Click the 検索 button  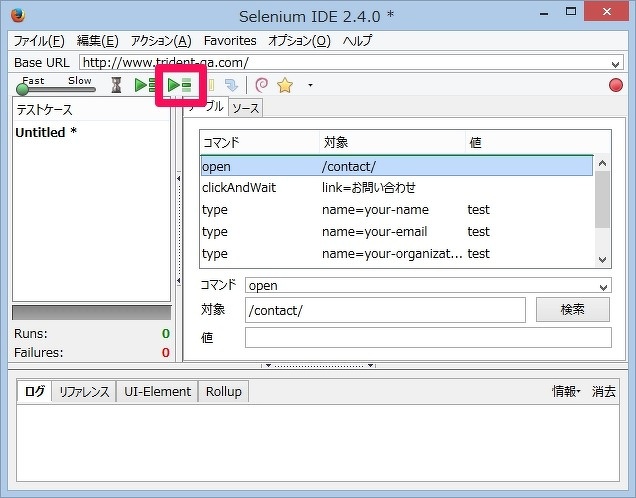coord(572,310)
